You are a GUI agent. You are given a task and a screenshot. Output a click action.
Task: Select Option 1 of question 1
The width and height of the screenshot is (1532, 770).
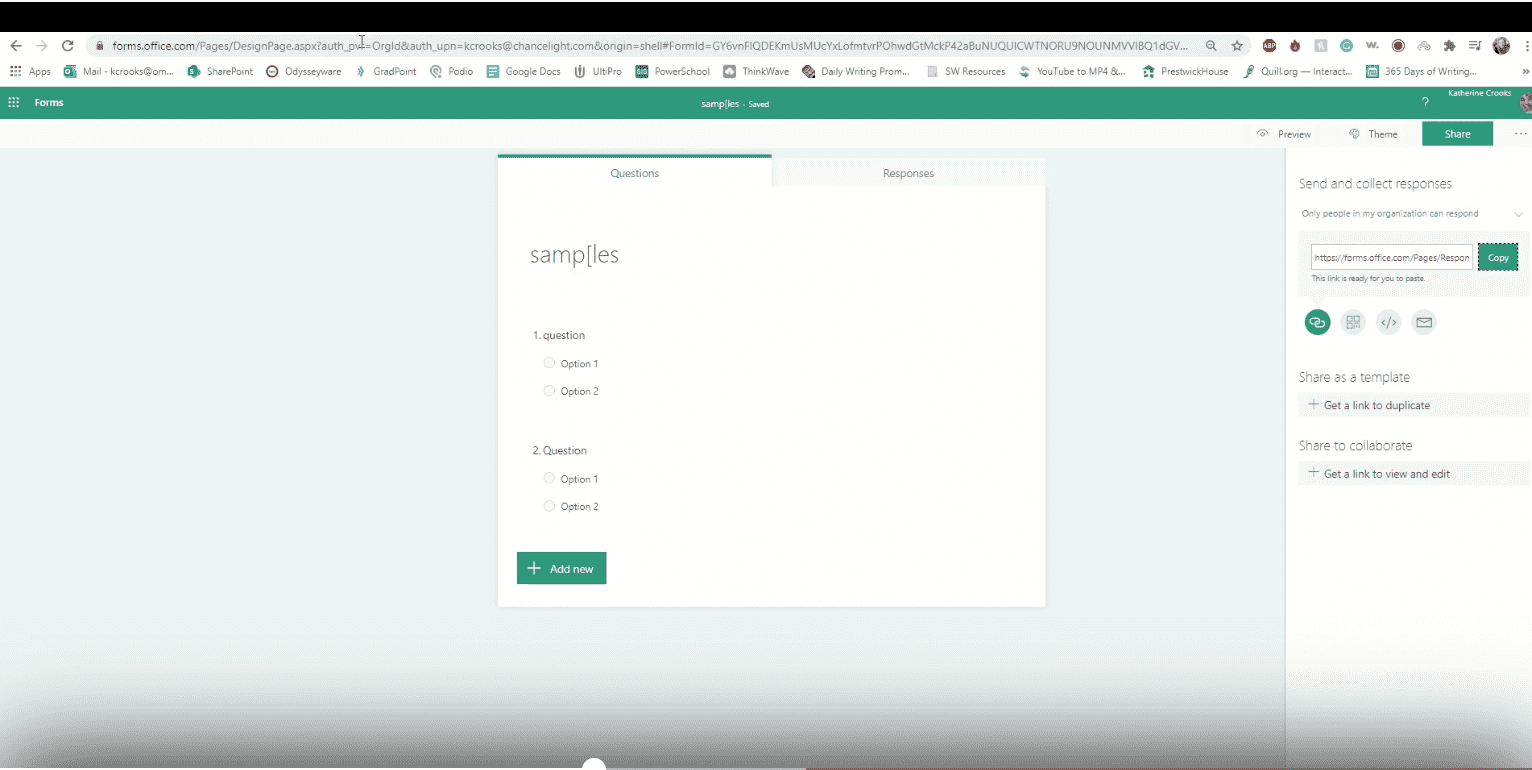549,362
